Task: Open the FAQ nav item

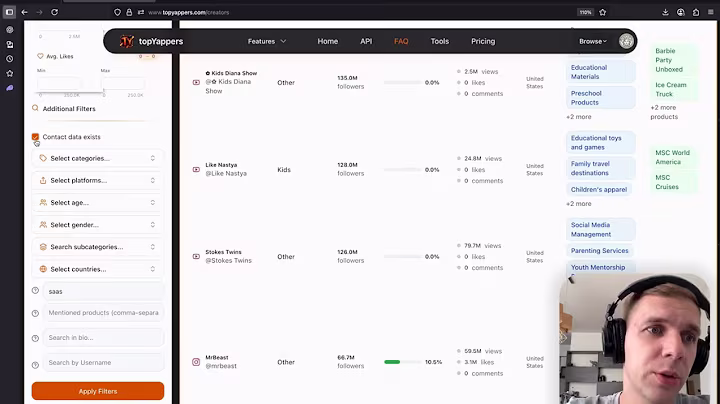Action: tap(401, 41)
